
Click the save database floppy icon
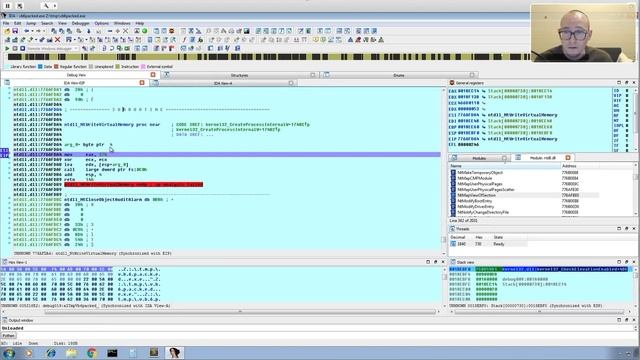tap(15, 31)
